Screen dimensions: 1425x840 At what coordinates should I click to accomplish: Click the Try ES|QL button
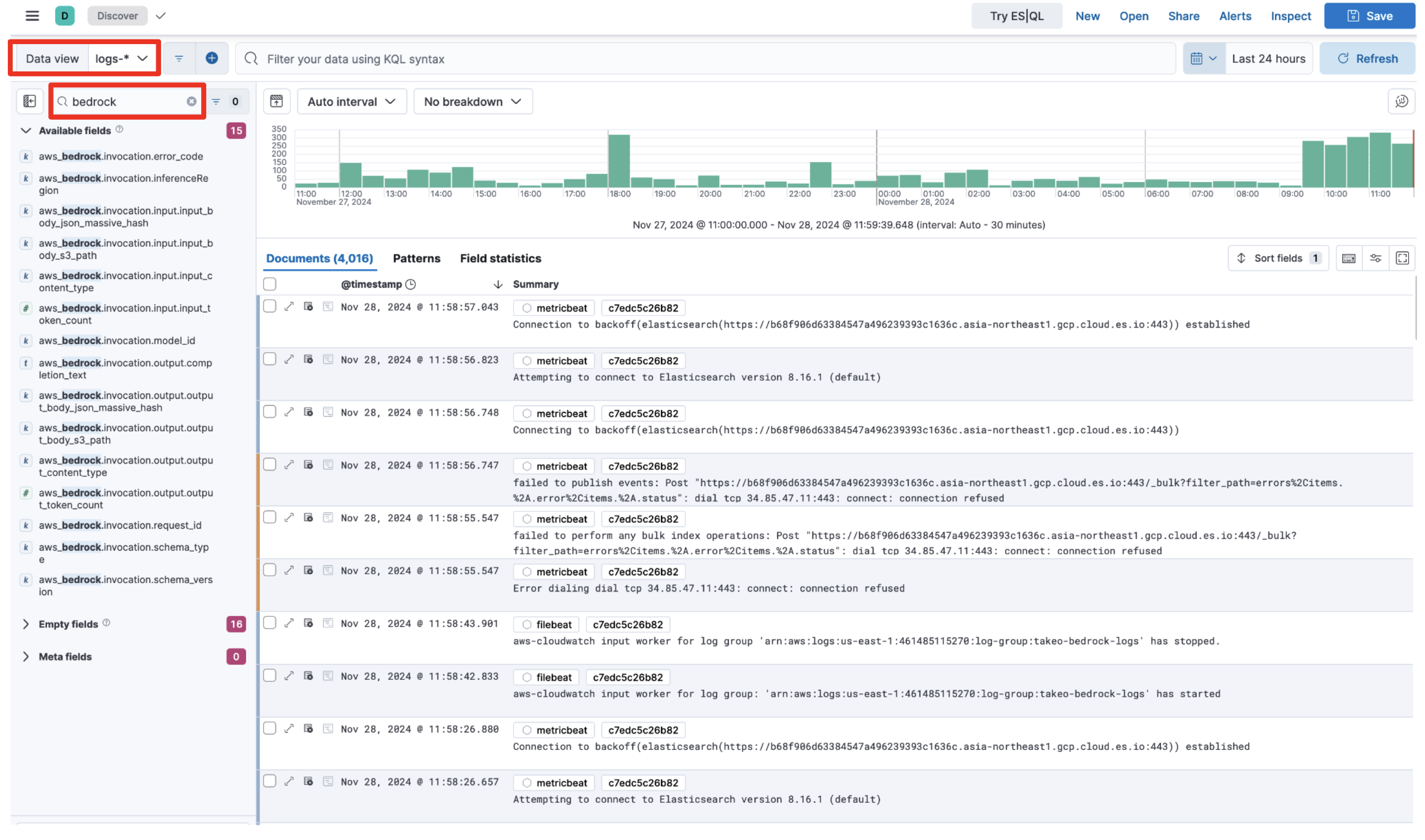[1016, 16]
